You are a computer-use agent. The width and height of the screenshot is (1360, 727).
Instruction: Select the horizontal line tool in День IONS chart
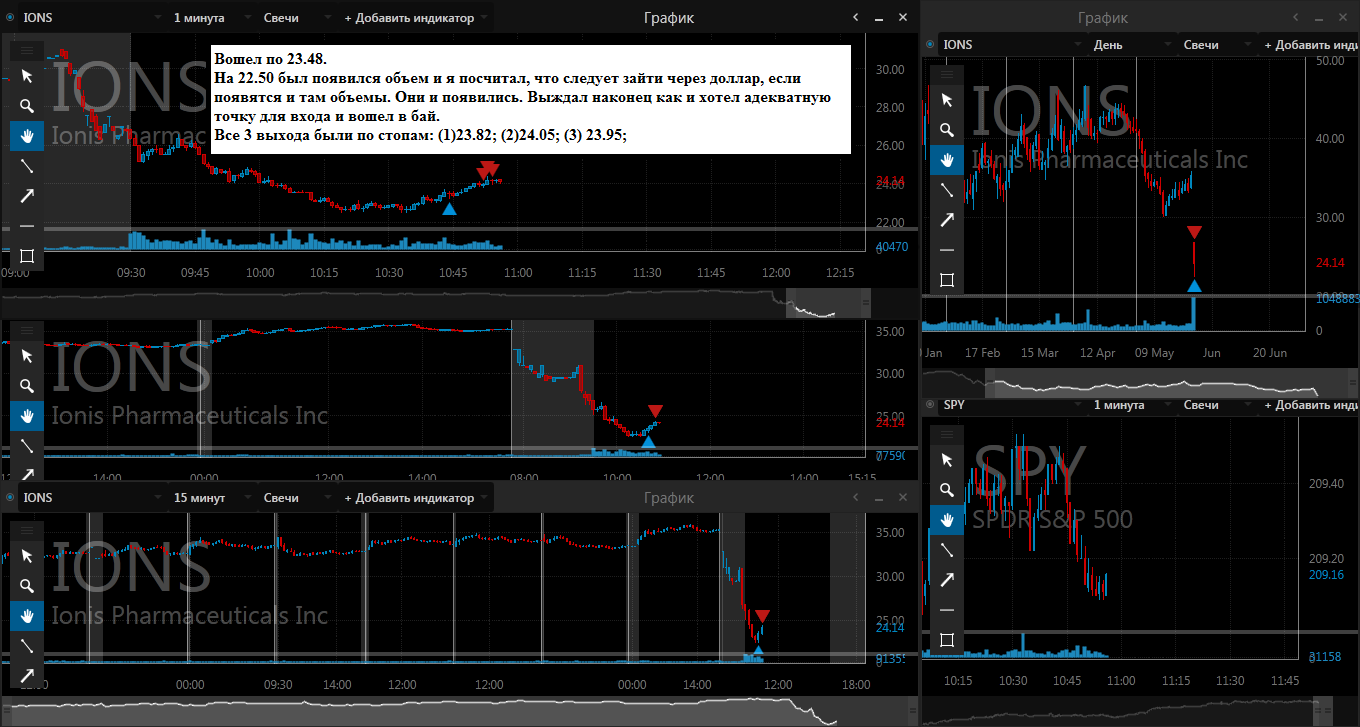pyautogui.click(x=947, y=250)
